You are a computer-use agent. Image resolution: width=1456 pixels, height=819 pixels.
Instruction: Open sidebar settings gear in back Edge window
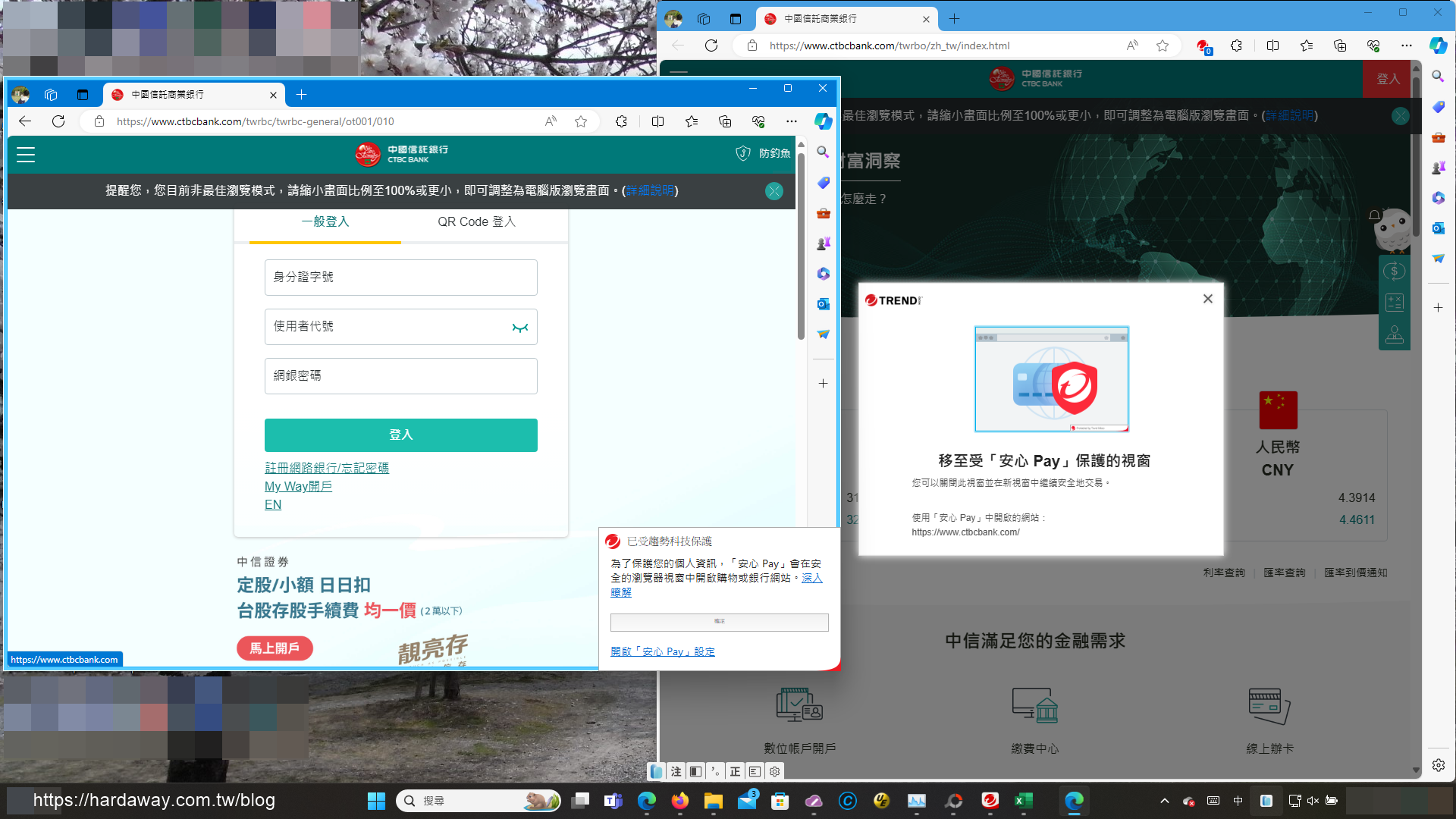1438,765
